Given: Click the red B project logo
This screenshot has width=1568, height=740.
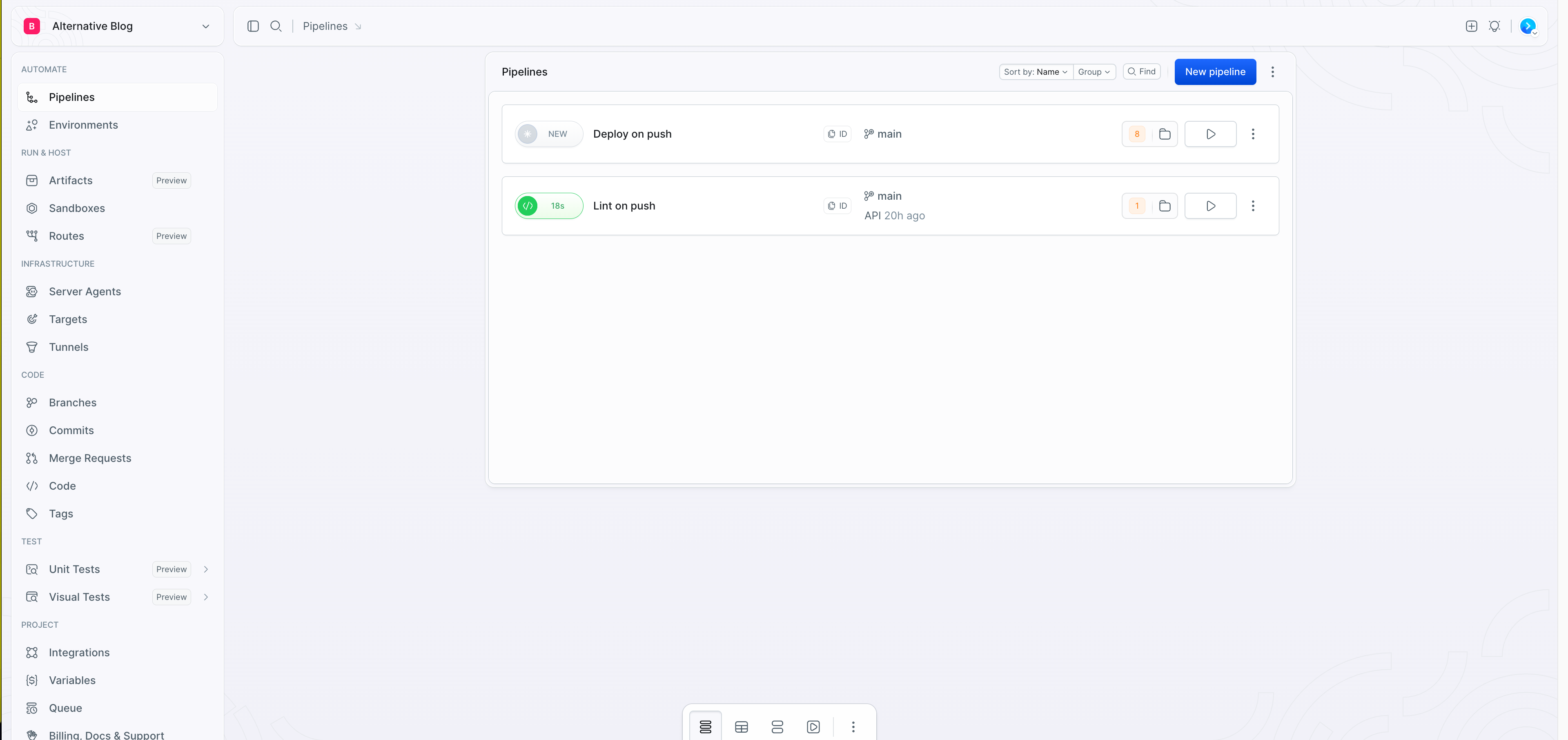Looking at the screenshot, I should click(x=32, y=26).
